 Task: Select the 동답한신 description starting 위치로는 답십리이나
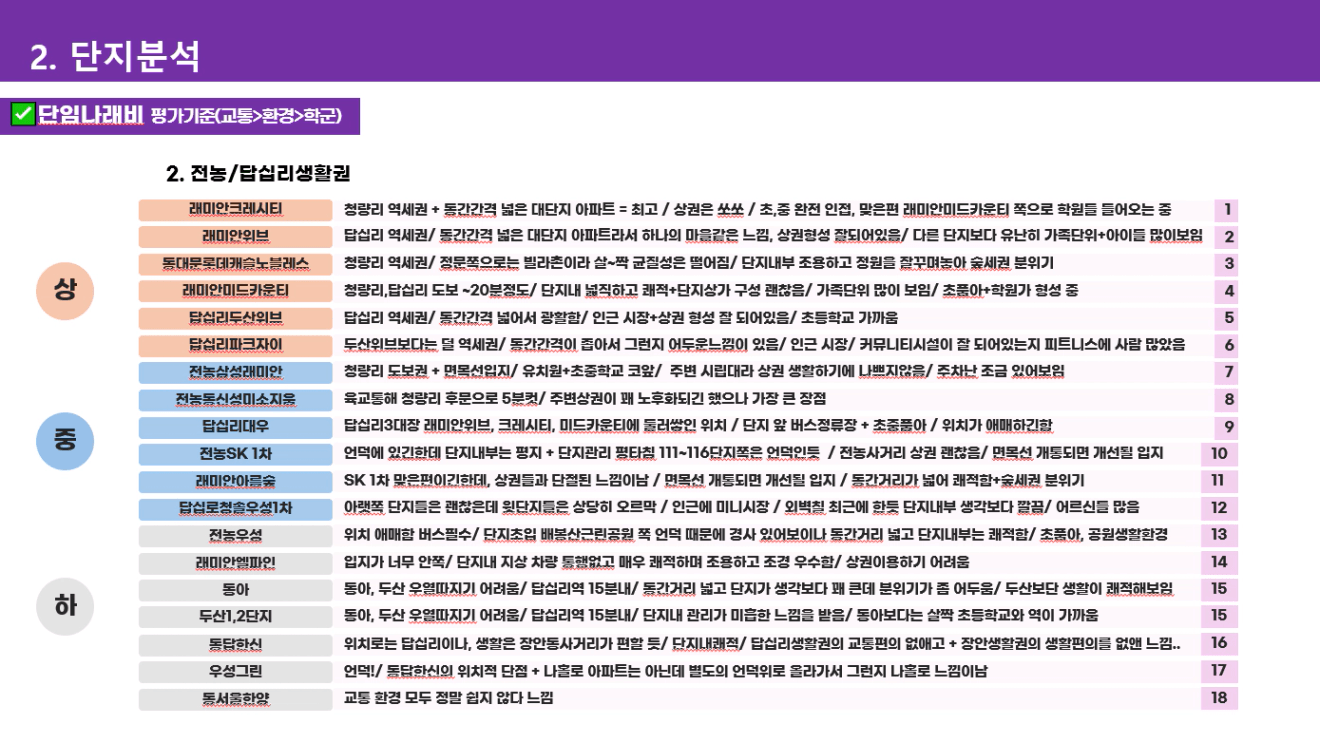(x=762, y=644)
